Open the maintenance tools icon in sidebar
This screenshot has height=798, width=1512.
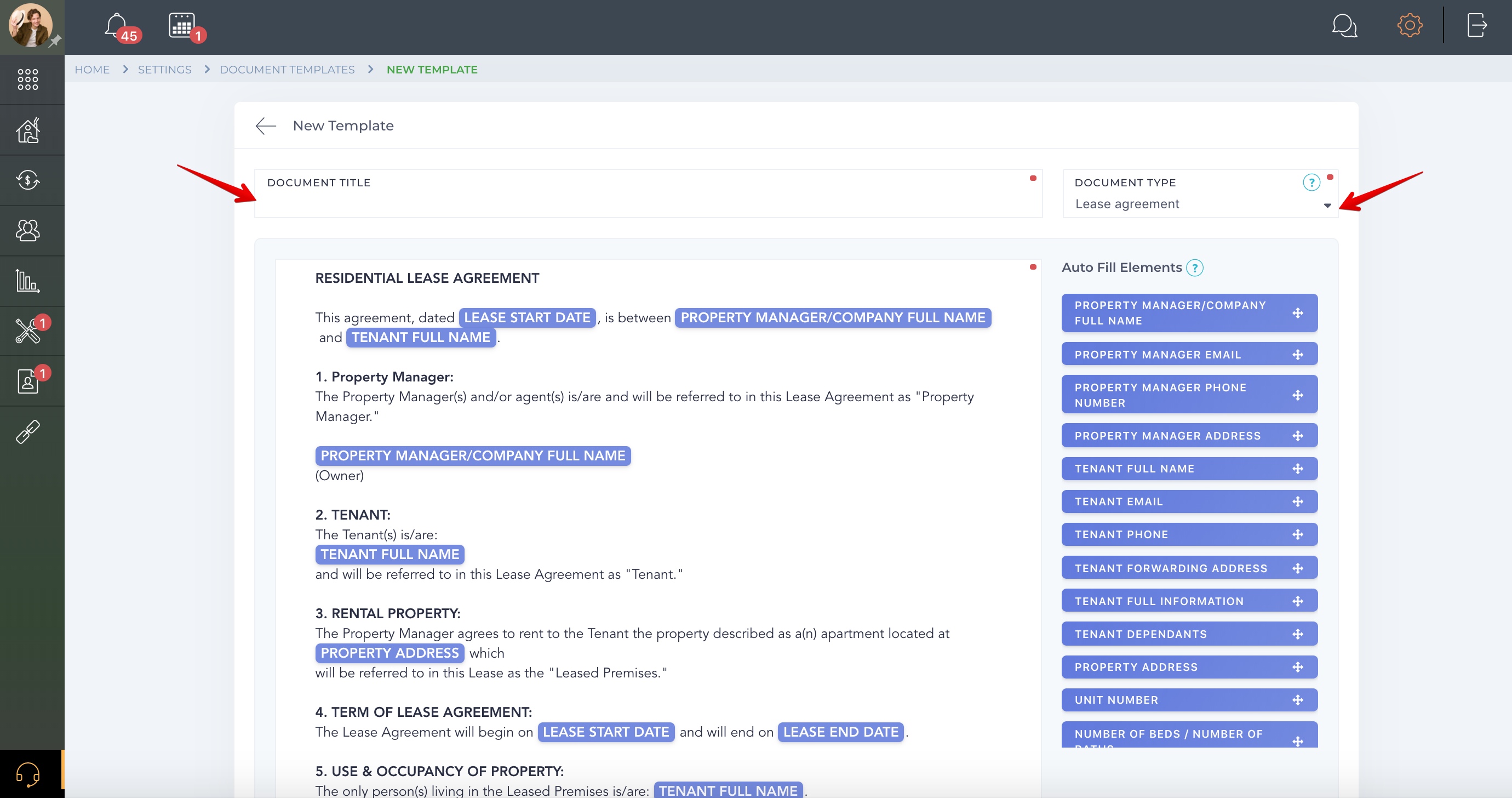27,330
